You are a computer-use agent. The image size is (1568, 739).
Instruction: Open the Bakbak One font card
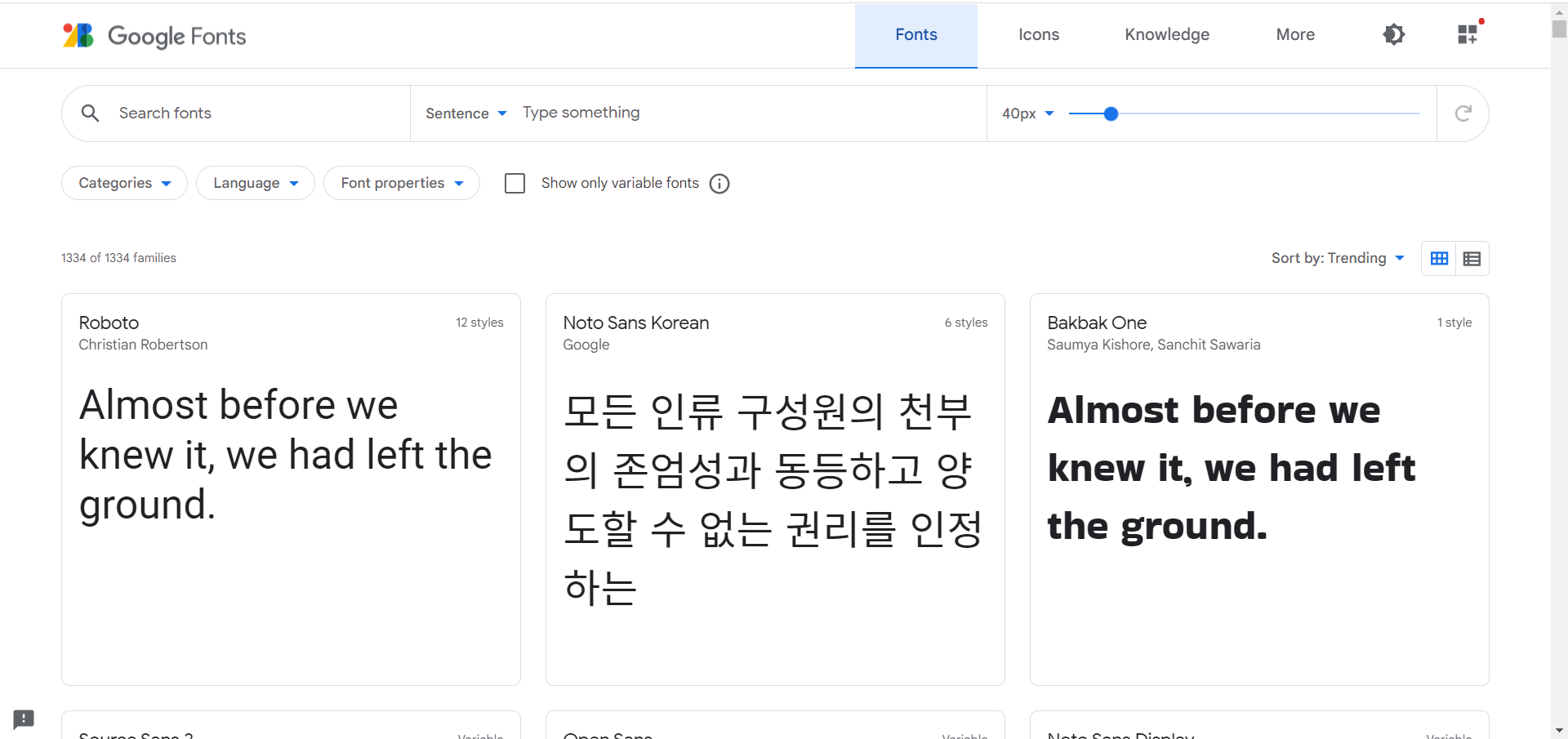1259,489
